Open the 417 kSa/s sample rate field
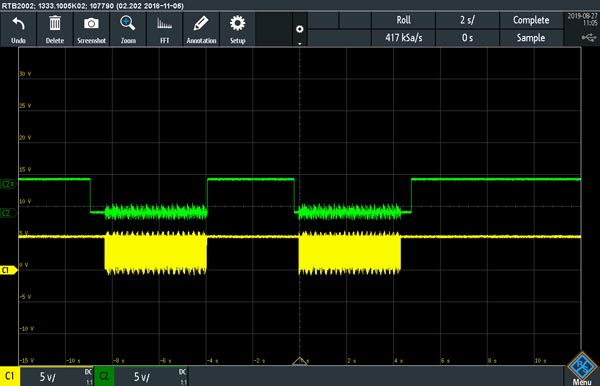The width and height of the screenshot is (600, 386). coord(403,38)
